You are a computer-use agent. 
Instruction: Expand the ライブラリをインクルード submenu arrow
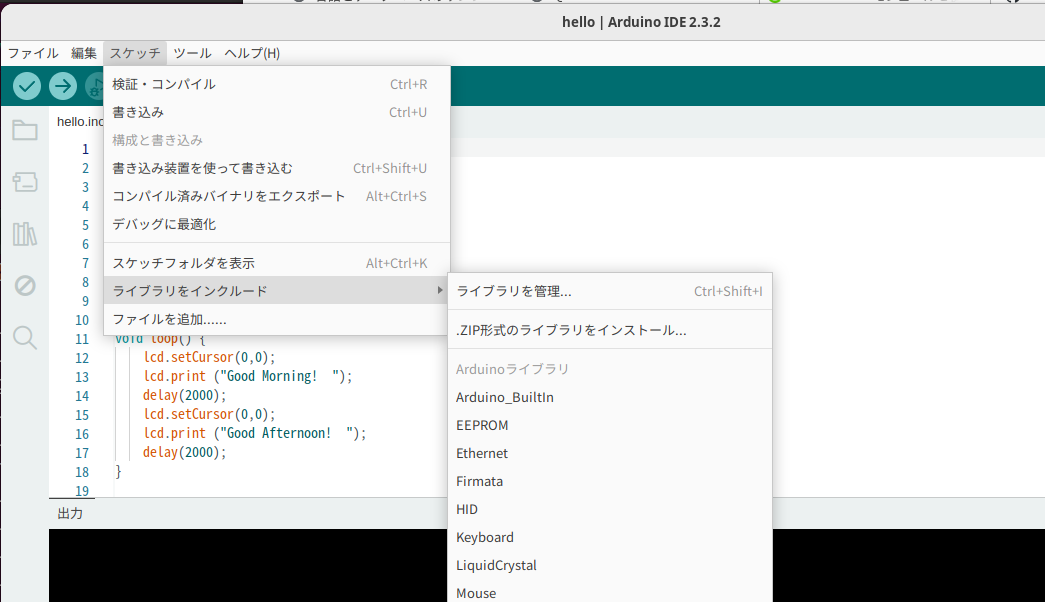[x=440, y=290]
